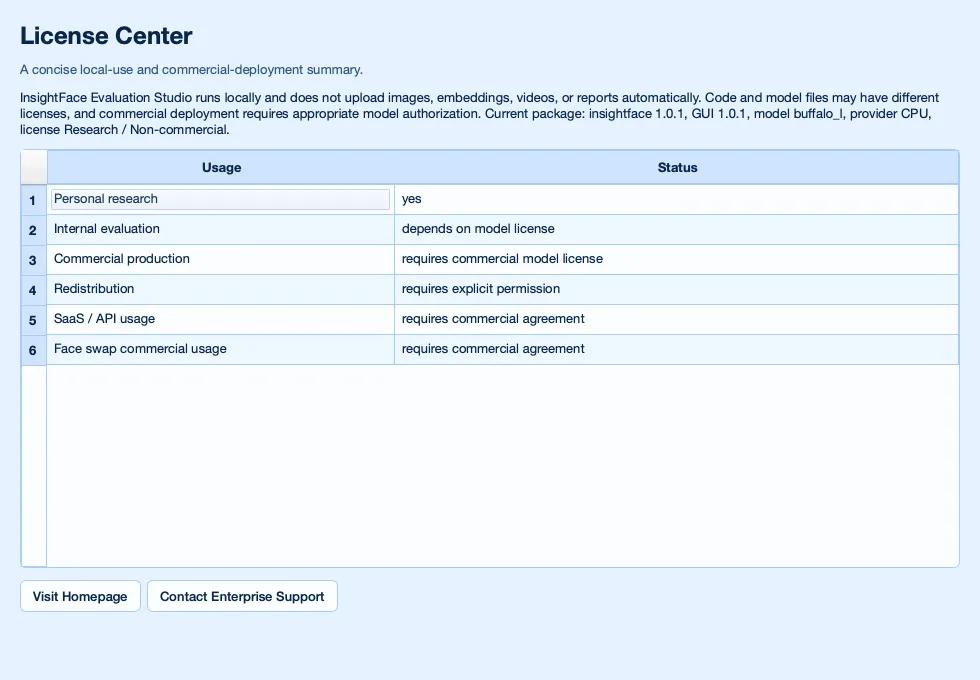
Task: Select row header number 1
Action: [34, 200]
